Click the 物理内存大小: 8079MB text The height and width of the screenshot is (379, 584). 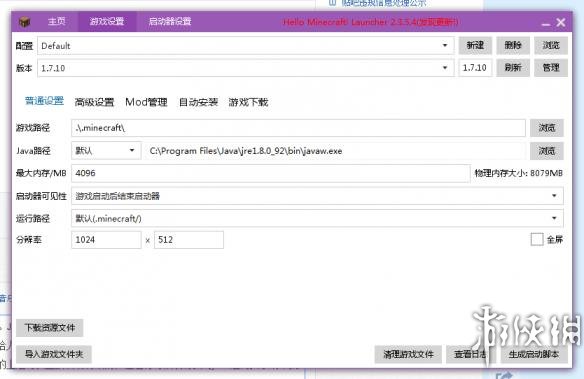[x=518, y=173]
